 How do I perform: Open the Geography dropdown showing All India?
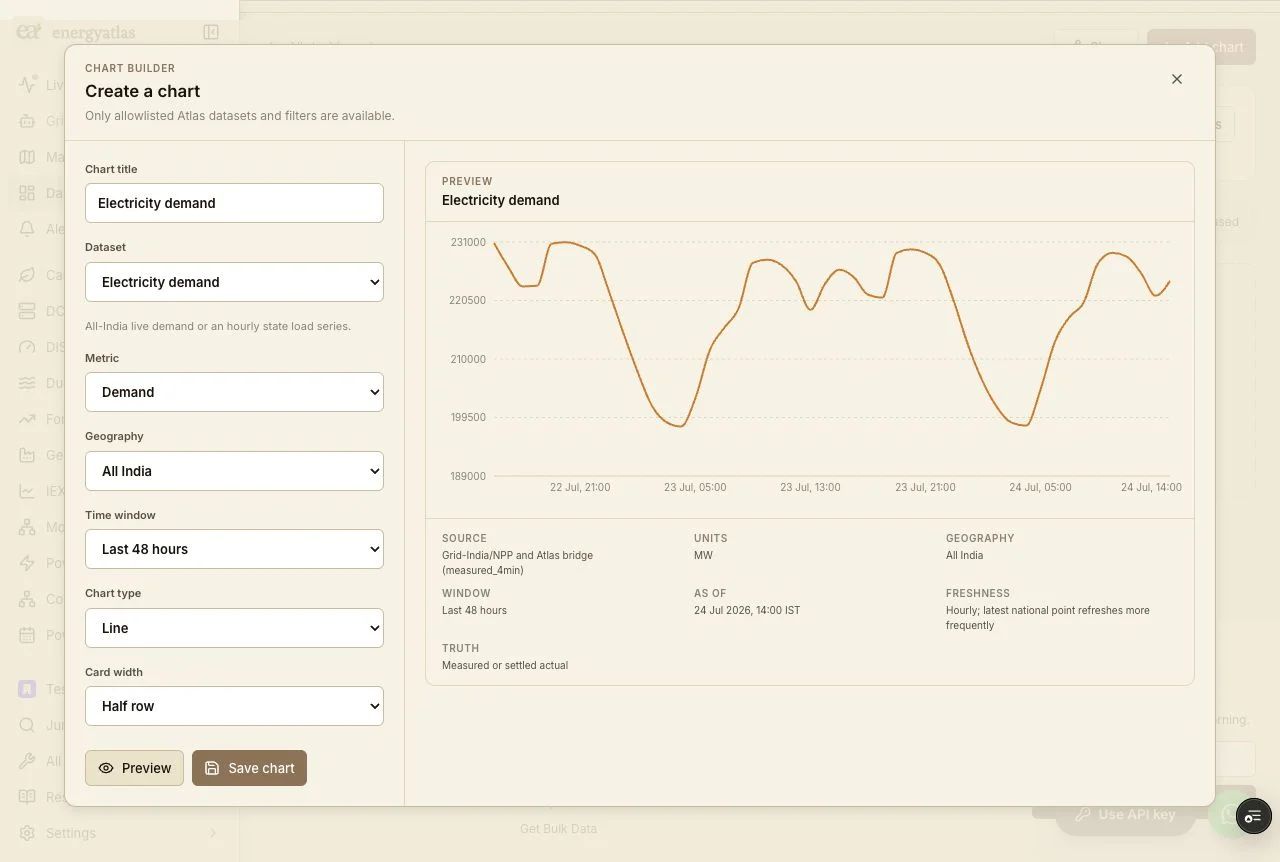234,471
